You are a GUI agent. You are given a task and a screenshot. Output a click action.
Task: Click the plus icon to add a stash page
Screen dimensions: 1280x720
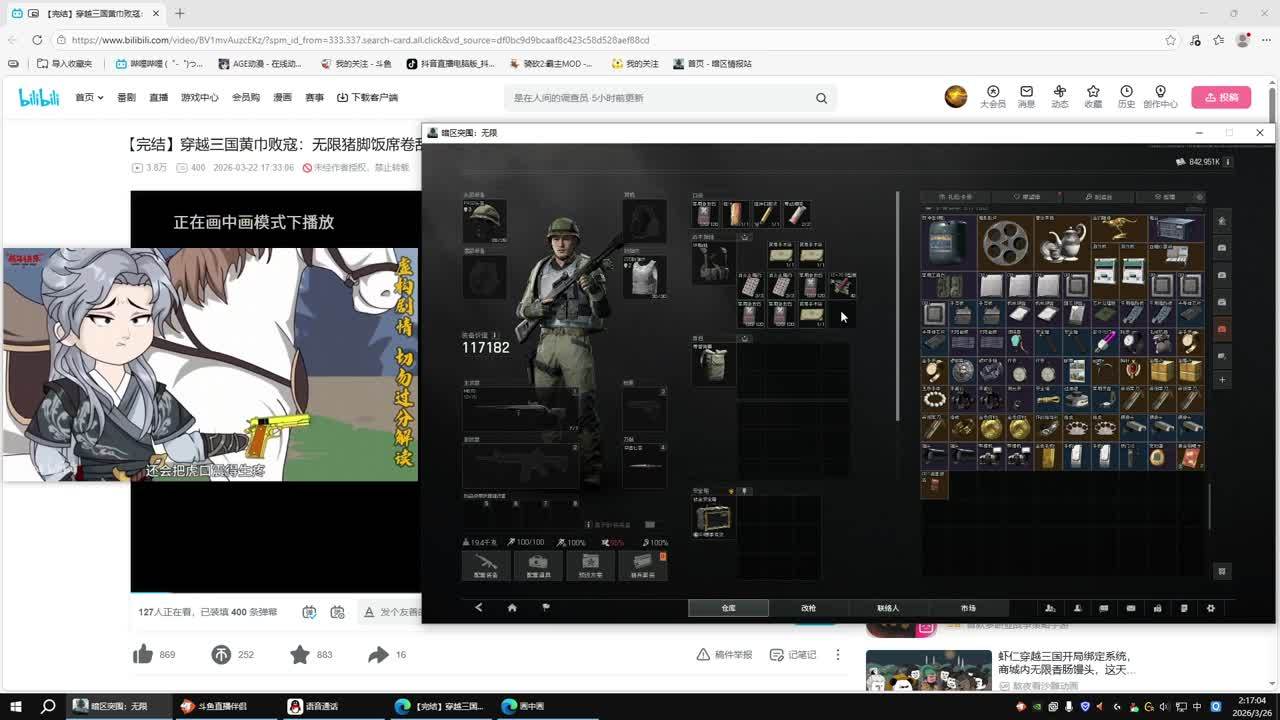click(1222, 380)
